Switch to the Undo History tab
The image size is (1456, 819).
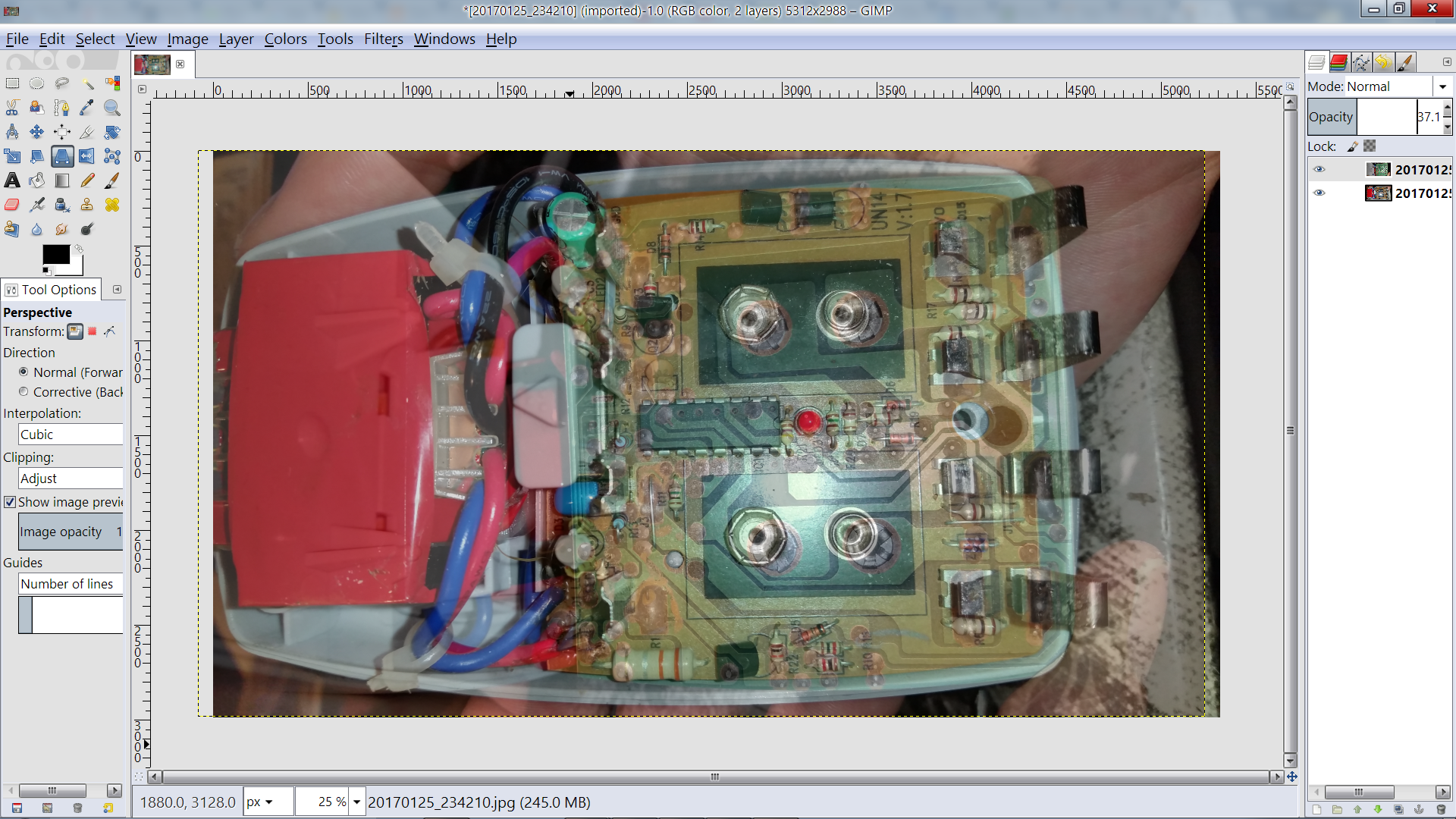(1382, 62)
